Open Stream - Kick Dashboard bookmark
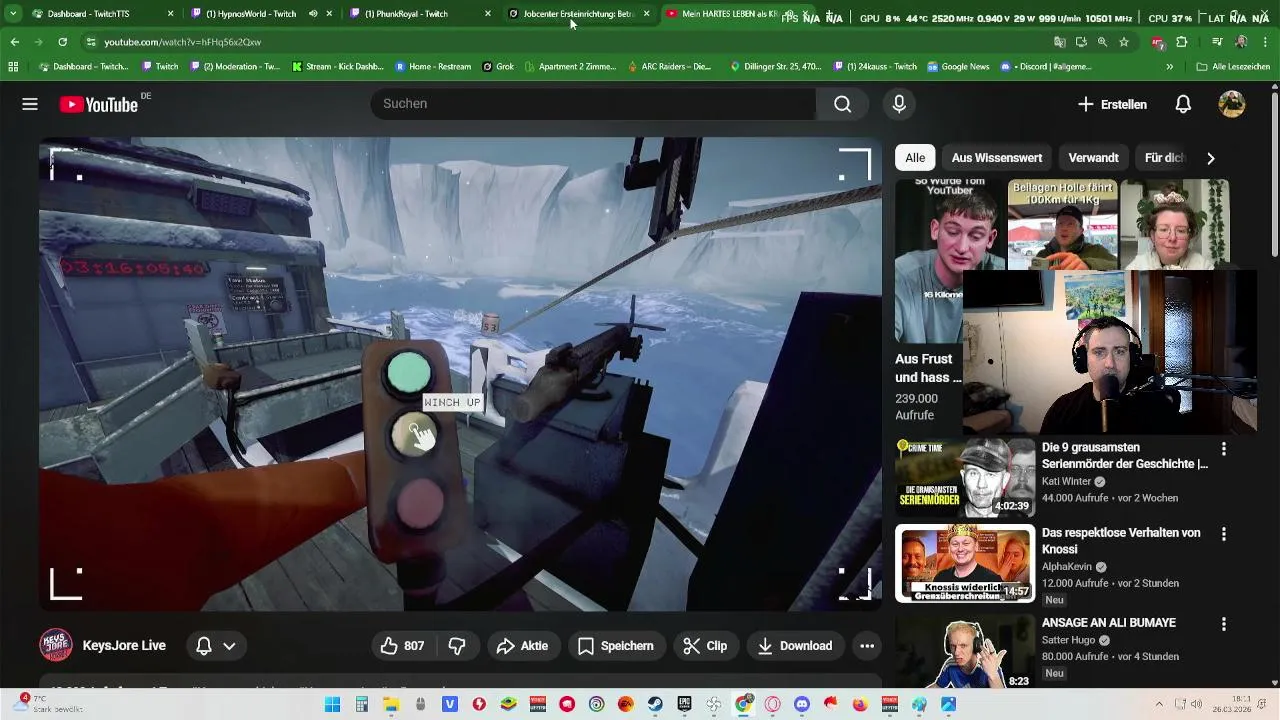 coord(338,67)
